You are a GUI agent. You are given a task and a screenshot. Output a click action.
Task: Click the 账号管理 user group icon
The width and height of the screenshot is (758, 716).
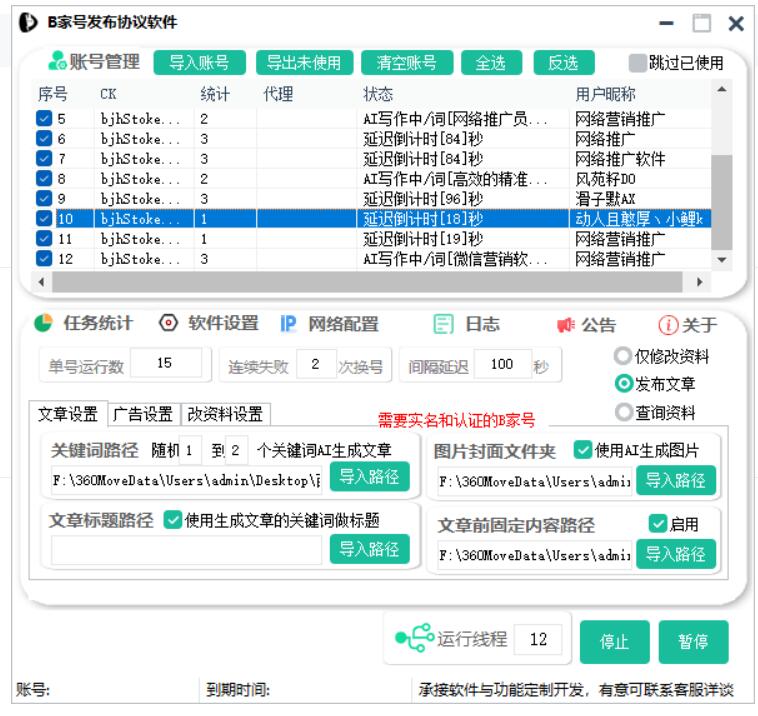pos(57,62)
